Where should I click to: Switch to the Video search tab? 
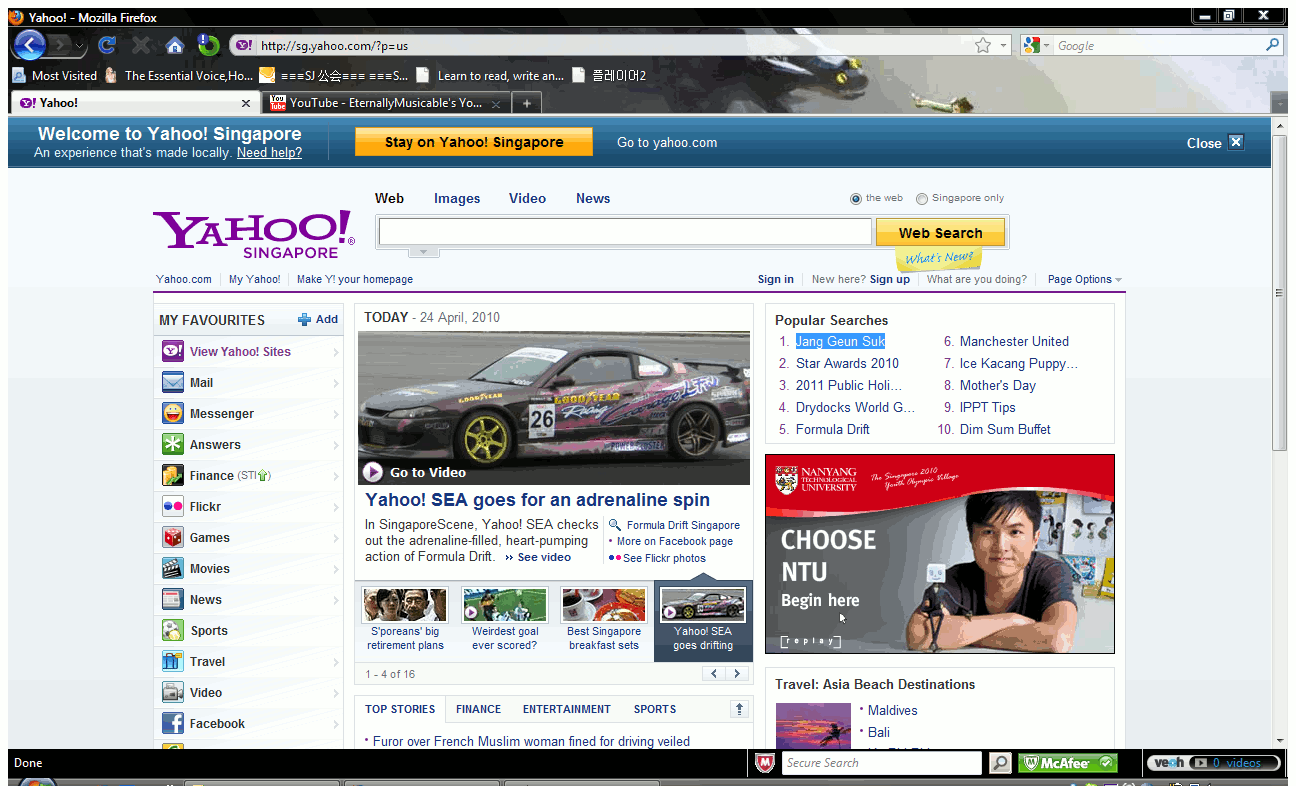(x=527, y=198)
